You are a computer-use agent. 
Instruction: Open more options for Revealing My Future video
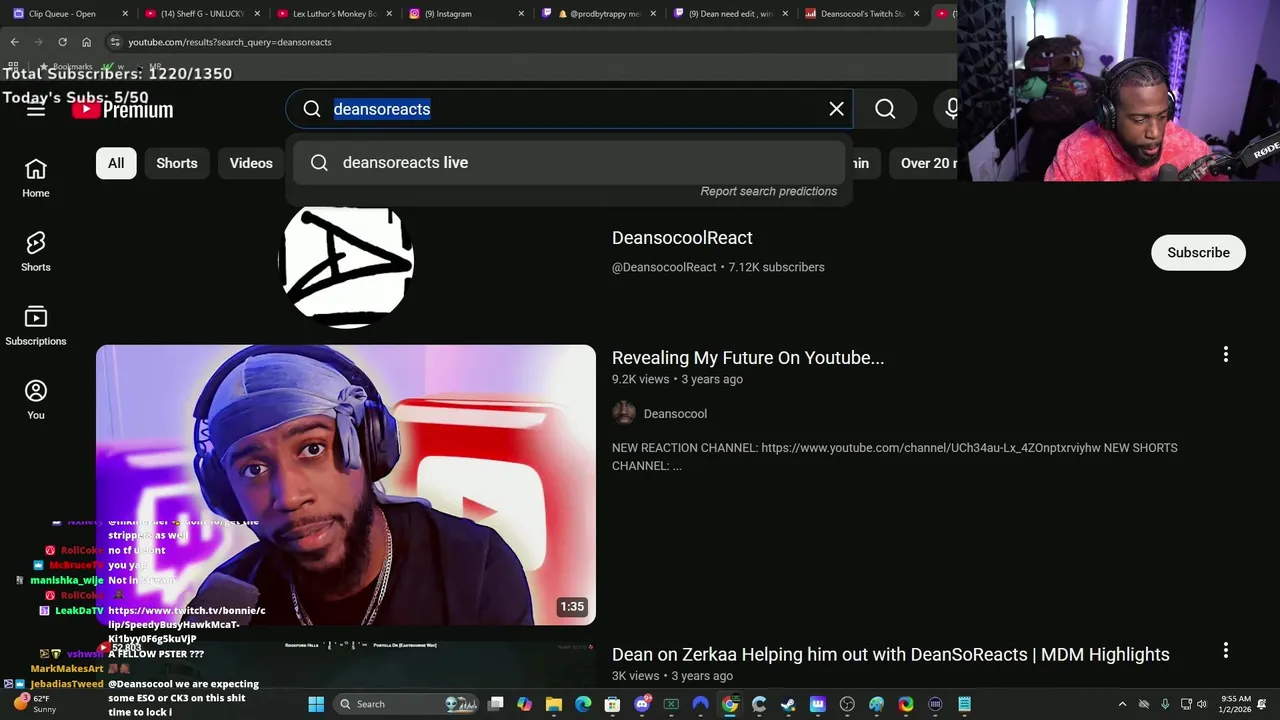[1225, 355]
